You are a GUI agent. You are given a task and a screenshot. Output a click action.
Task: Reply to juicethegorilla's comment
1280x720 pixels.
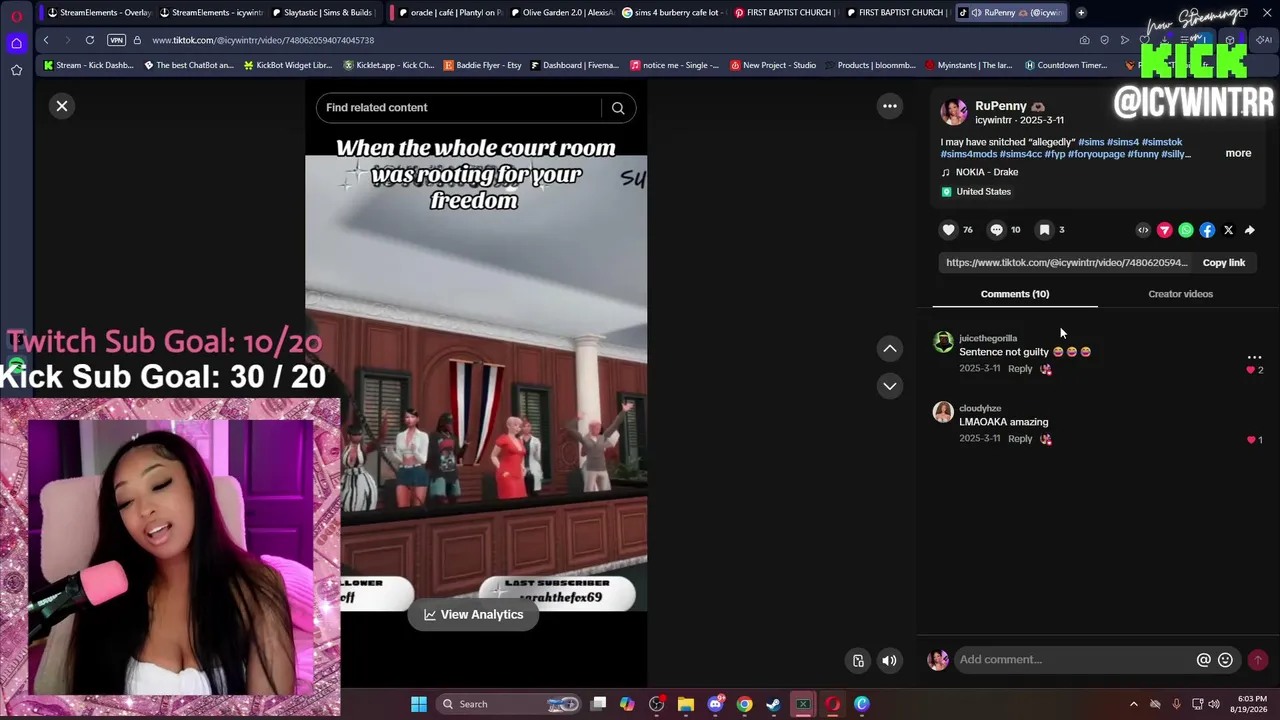1020,369
